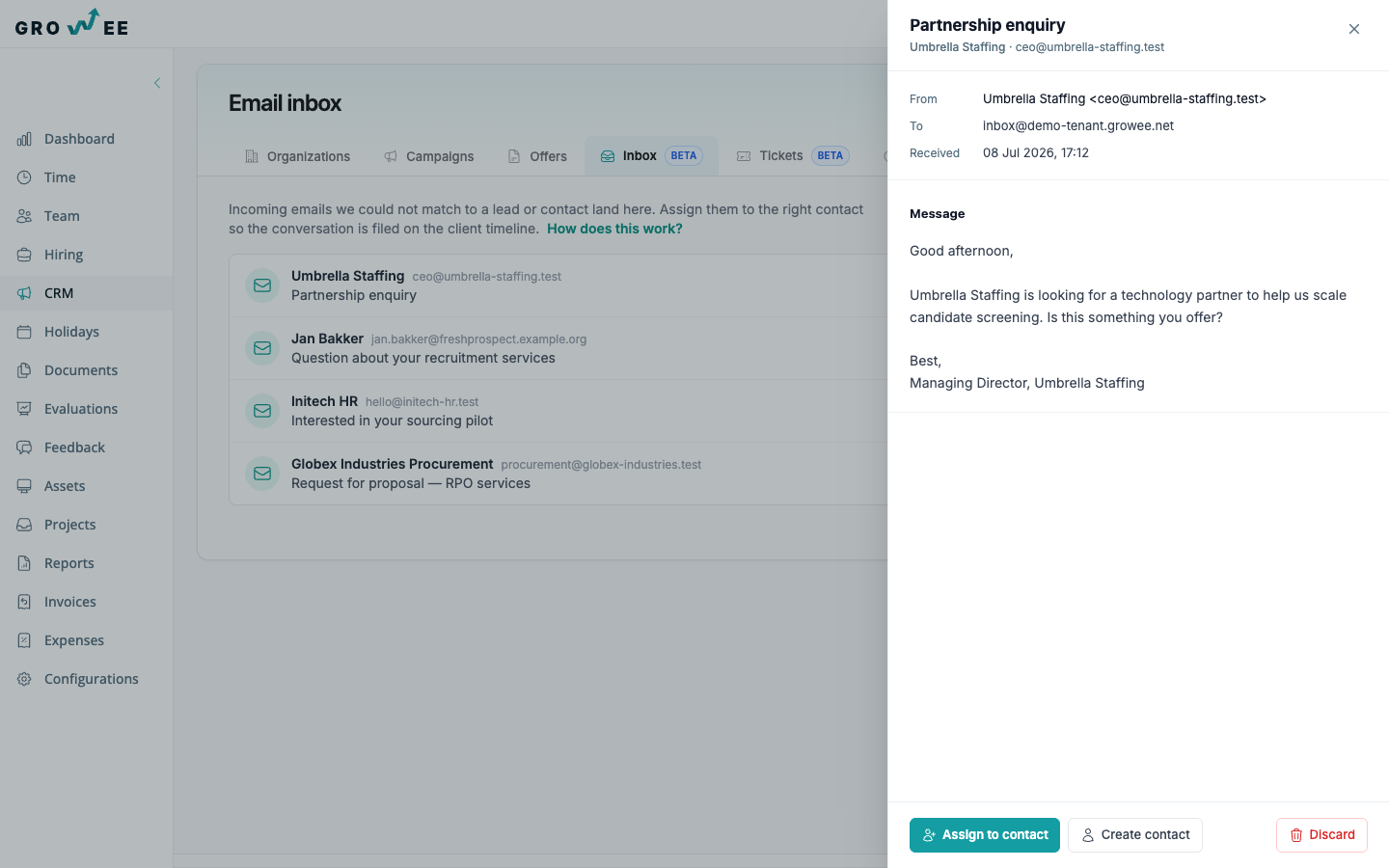
Task: Switch to the Campaigns tab
Action: pos(429,156)
